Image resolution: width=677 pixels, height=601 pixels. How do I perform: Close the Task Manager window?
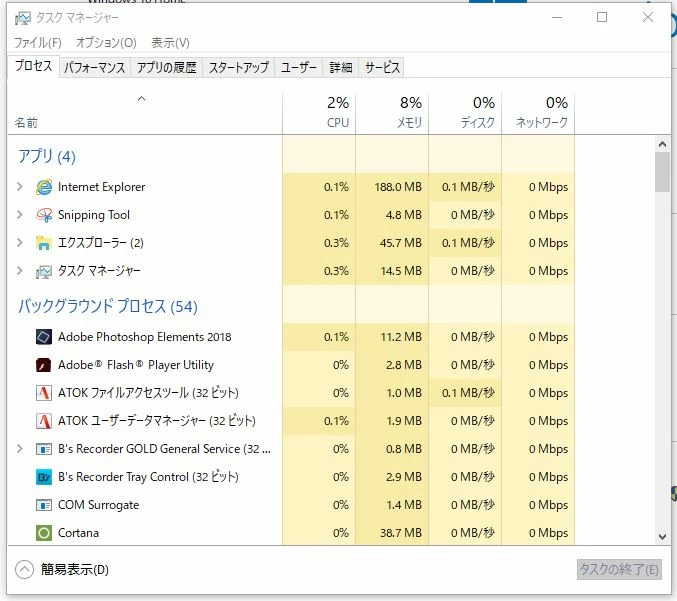pos(648,18)
